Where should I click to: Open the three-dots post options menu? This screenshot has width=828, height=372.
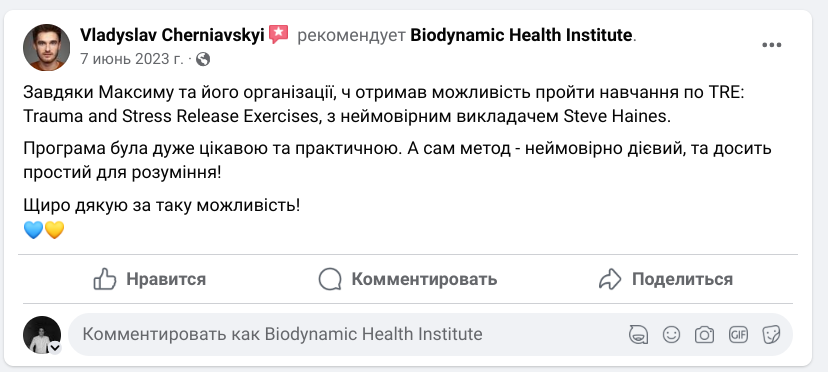tap(771, 45)
